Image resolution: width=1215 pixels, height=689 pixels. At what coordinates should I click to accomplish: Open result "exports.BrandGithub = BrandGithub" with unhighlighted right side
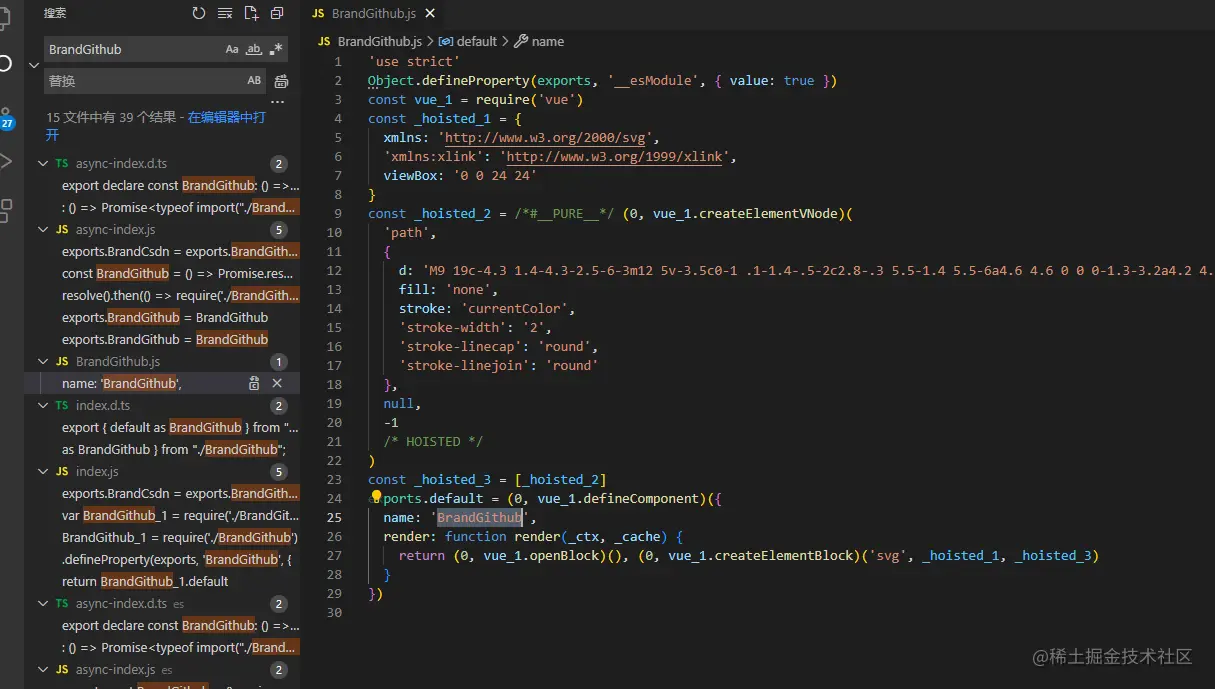pos(165,317)
